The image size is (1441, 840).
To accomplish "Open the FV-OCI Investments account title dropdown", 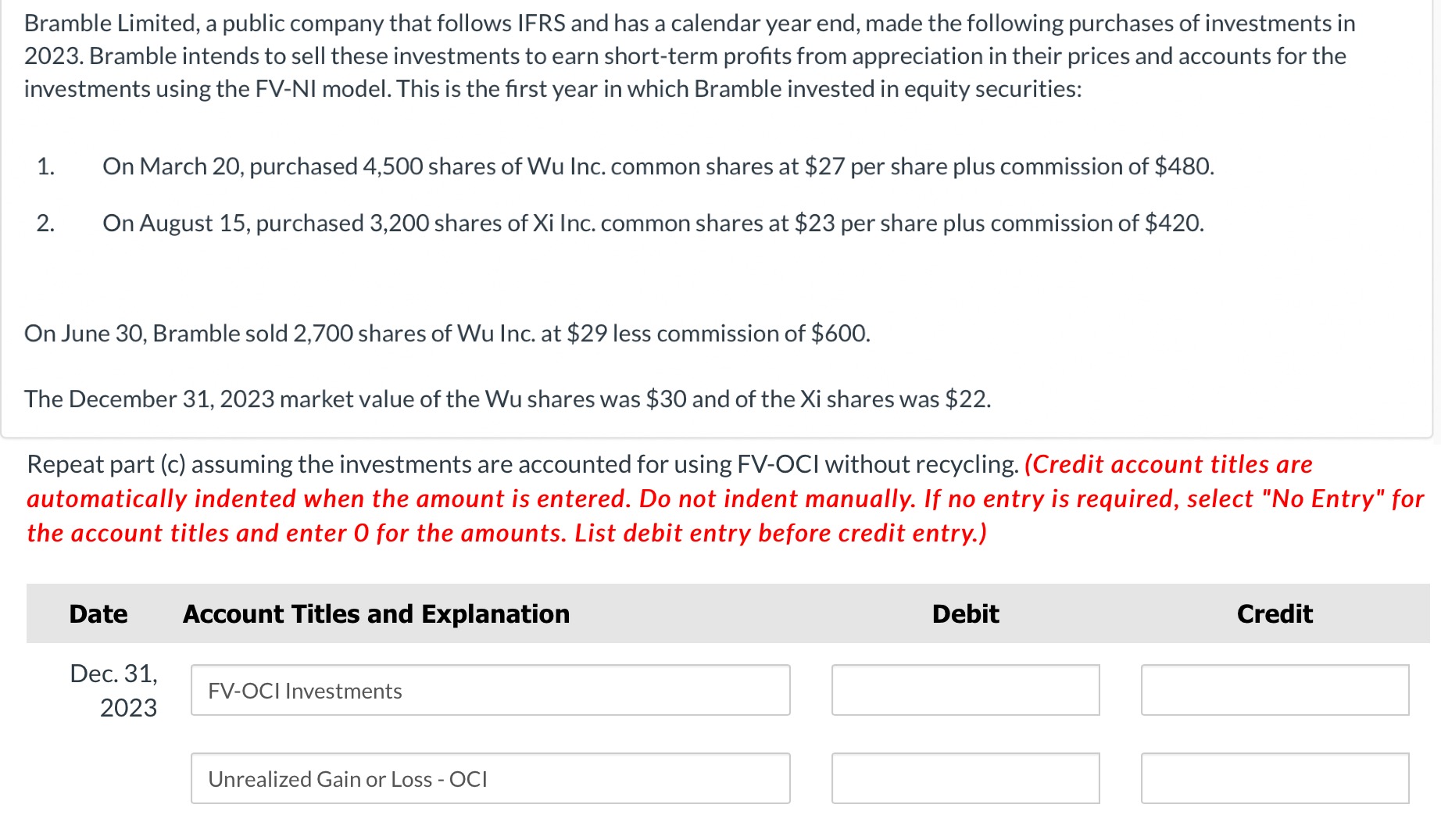I will (489, 690).
